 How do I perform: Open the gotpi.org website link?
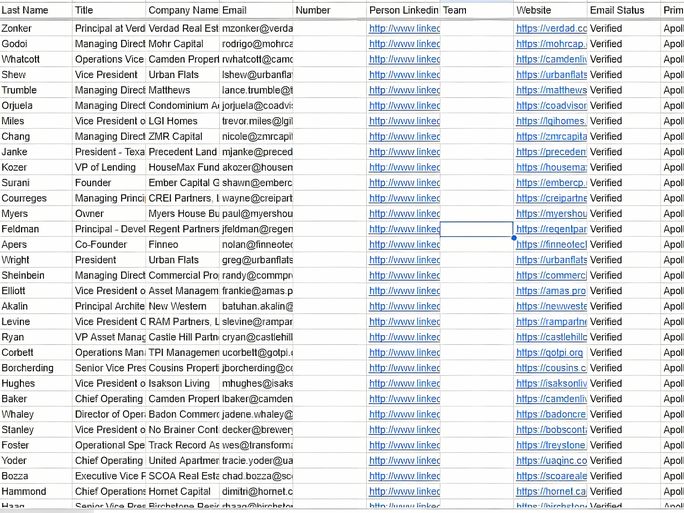click(549, 352)
